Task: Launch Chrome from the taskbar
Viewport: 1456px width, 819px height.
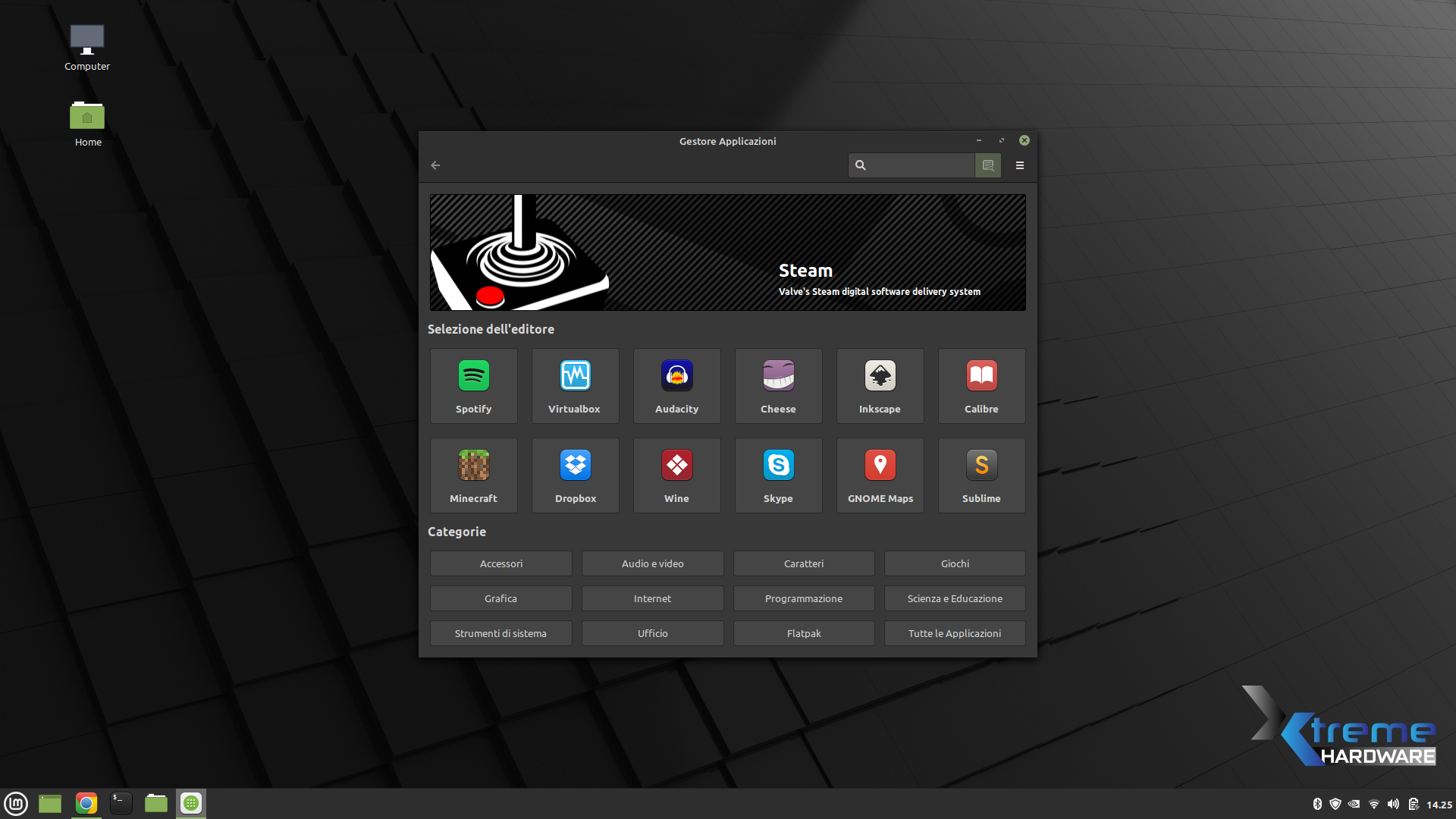Action: pyautogui.click(x=86, y=803)
